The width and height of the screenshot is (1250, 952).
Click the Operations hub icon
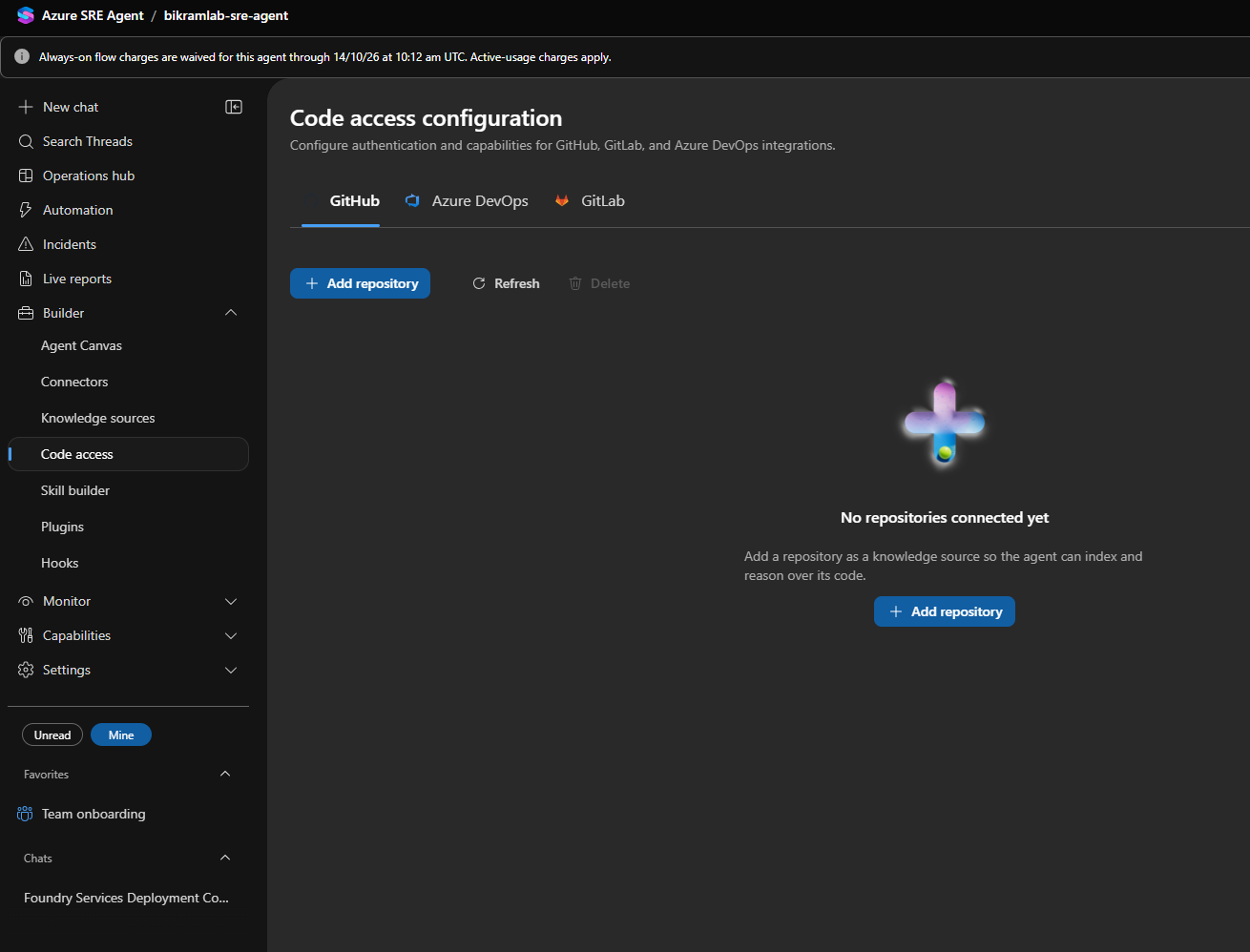tap(26, 176)
